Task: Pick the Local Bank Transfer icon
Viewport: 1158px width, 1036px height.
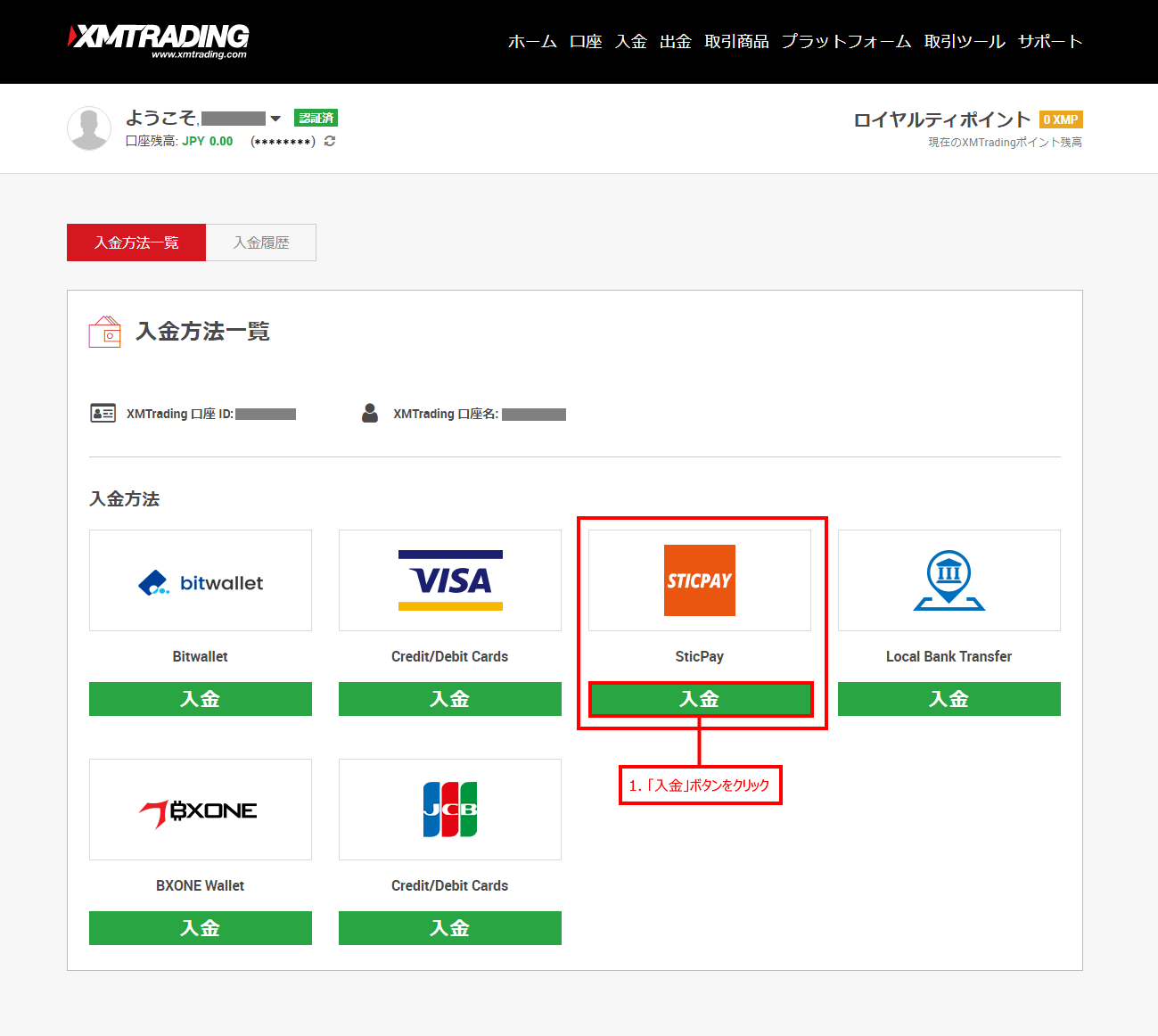Action: click(x=949, y=580)
